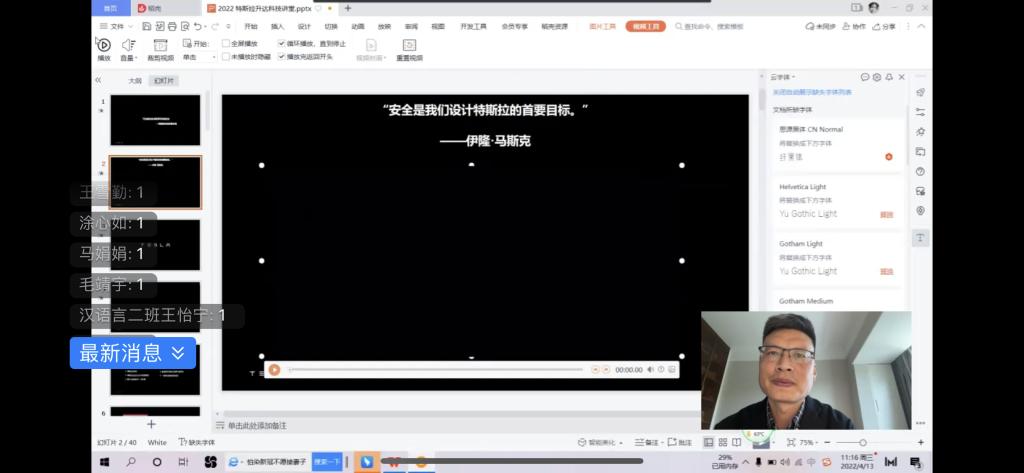
Task: Click the 关闭自动展示缺失字体列表 link
Action: point(812,92)
